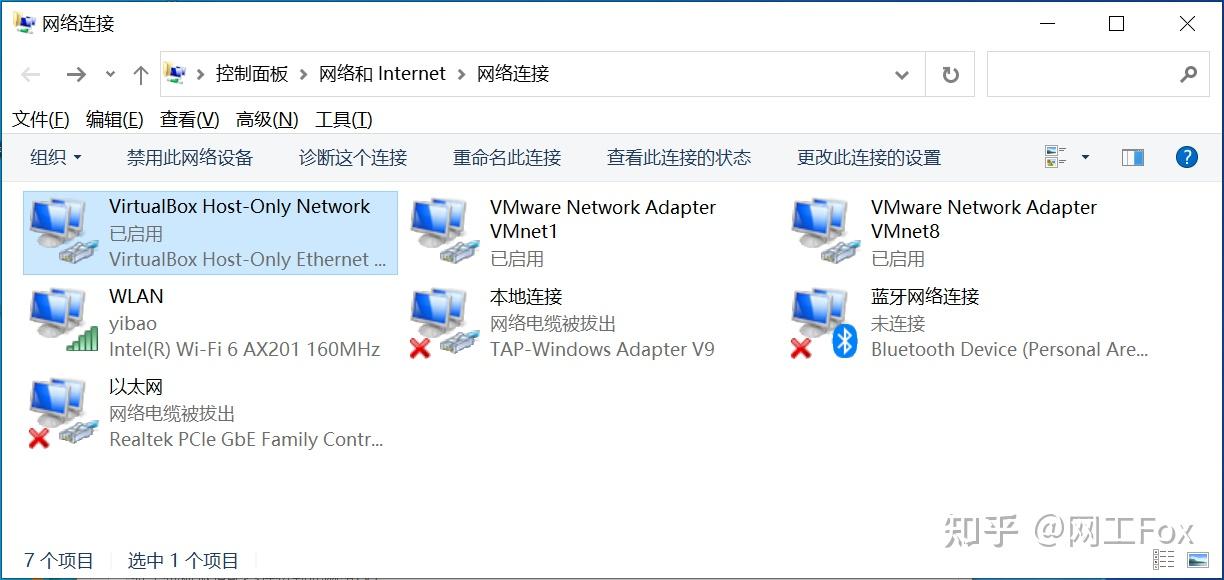Click the up navigation arrow

coord(141,73)
